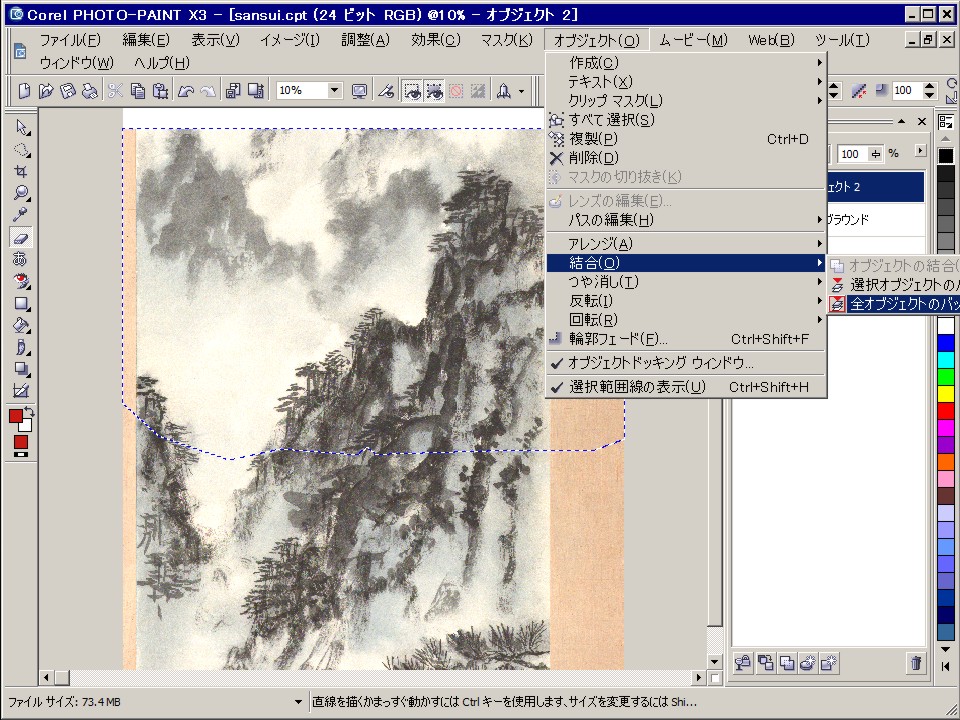This screenshot has width=960, height=720.
Task: Select the Paint brush tool
Action: click(21, 347)
